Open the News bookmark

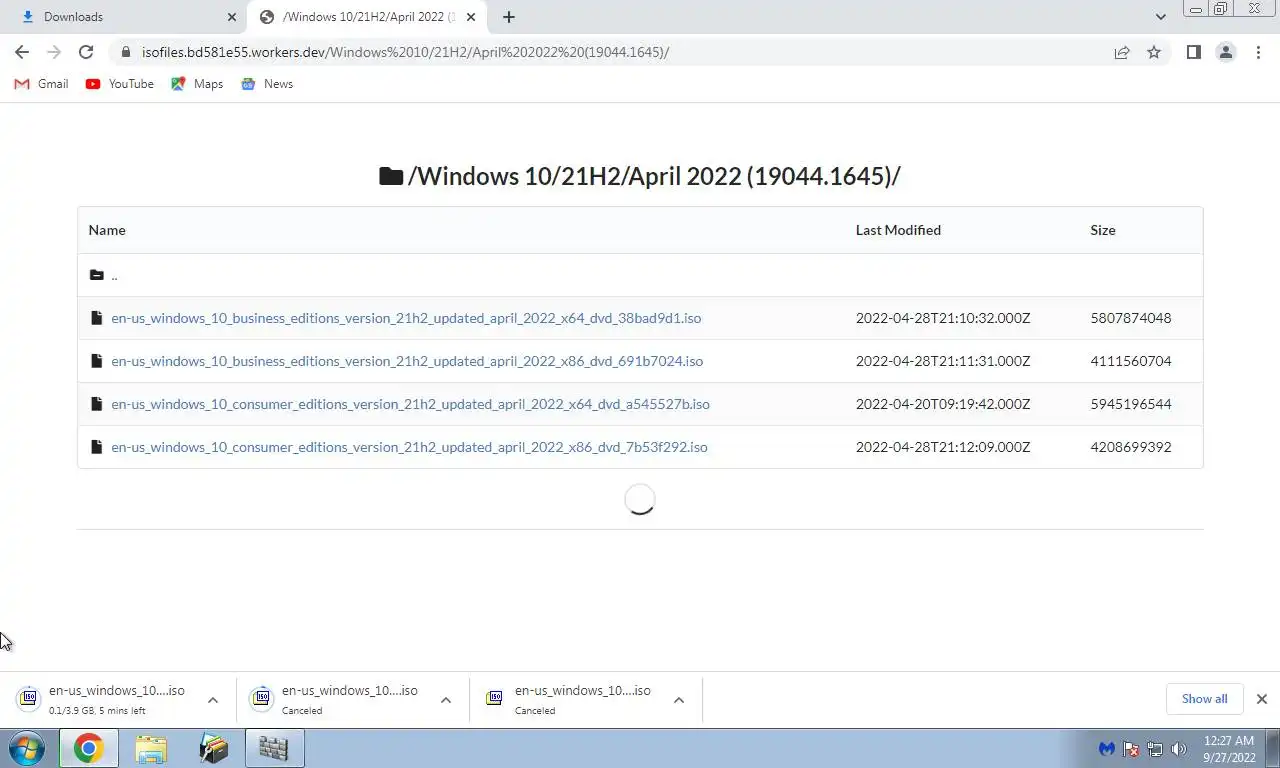tap(267, 84)
